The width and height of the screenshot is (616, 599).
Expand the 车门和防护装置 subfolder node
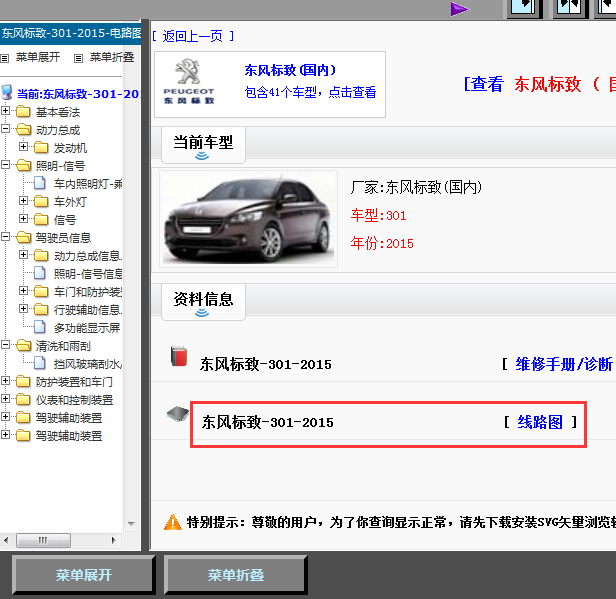click(x=23, y=291)
